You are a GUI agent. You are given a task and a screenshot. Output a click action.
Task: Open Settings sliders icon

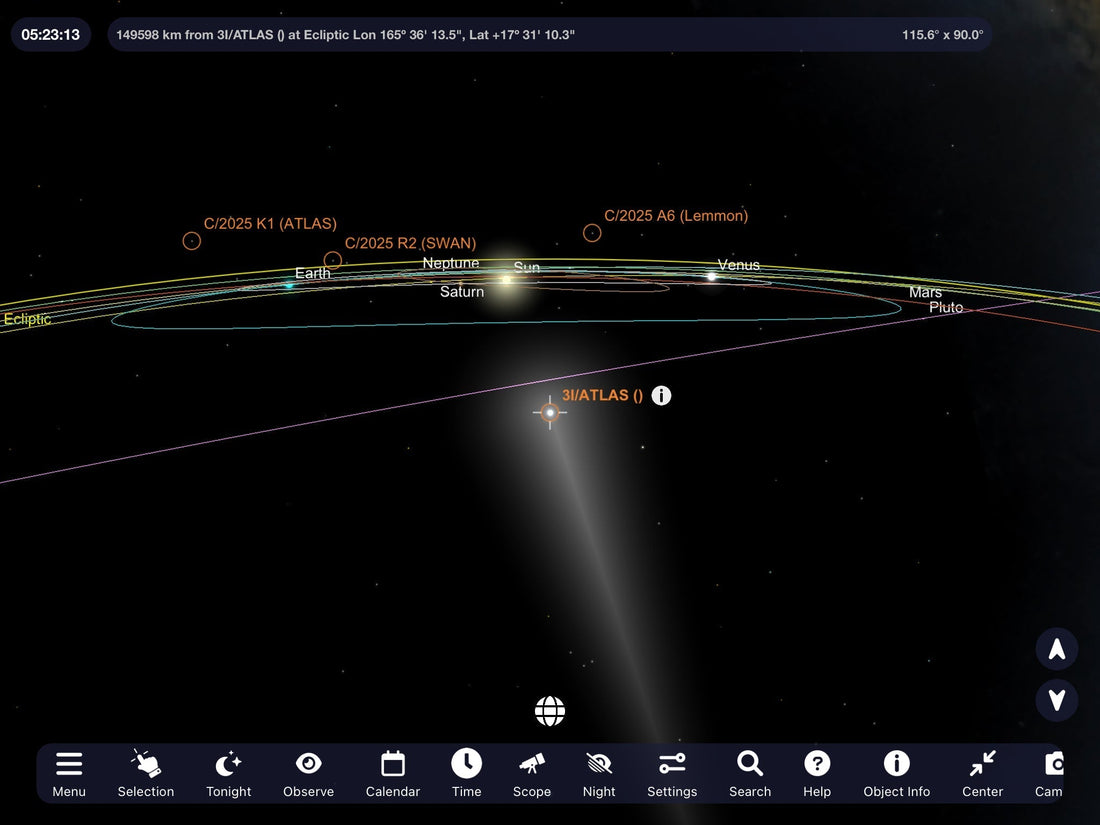point(672,765)
